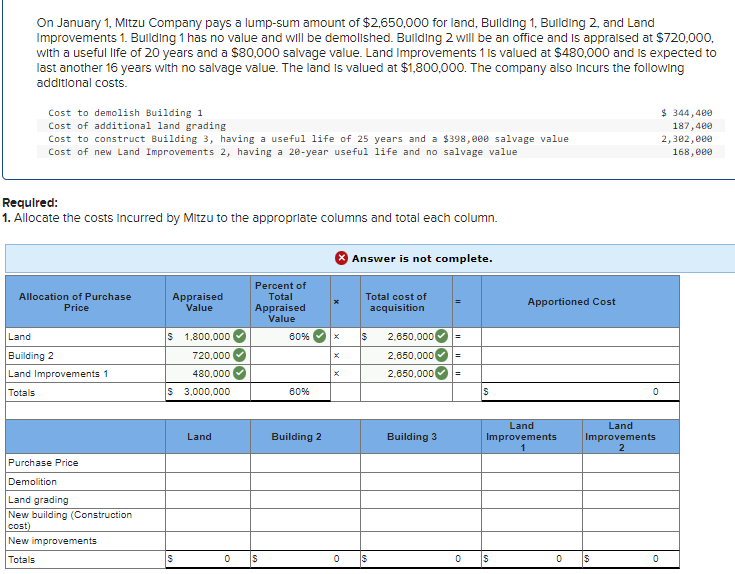Click green checkmark beside Building 2 row total cost 2,650,000
This screenshot has width=735, height=574.
coord(441,355)
